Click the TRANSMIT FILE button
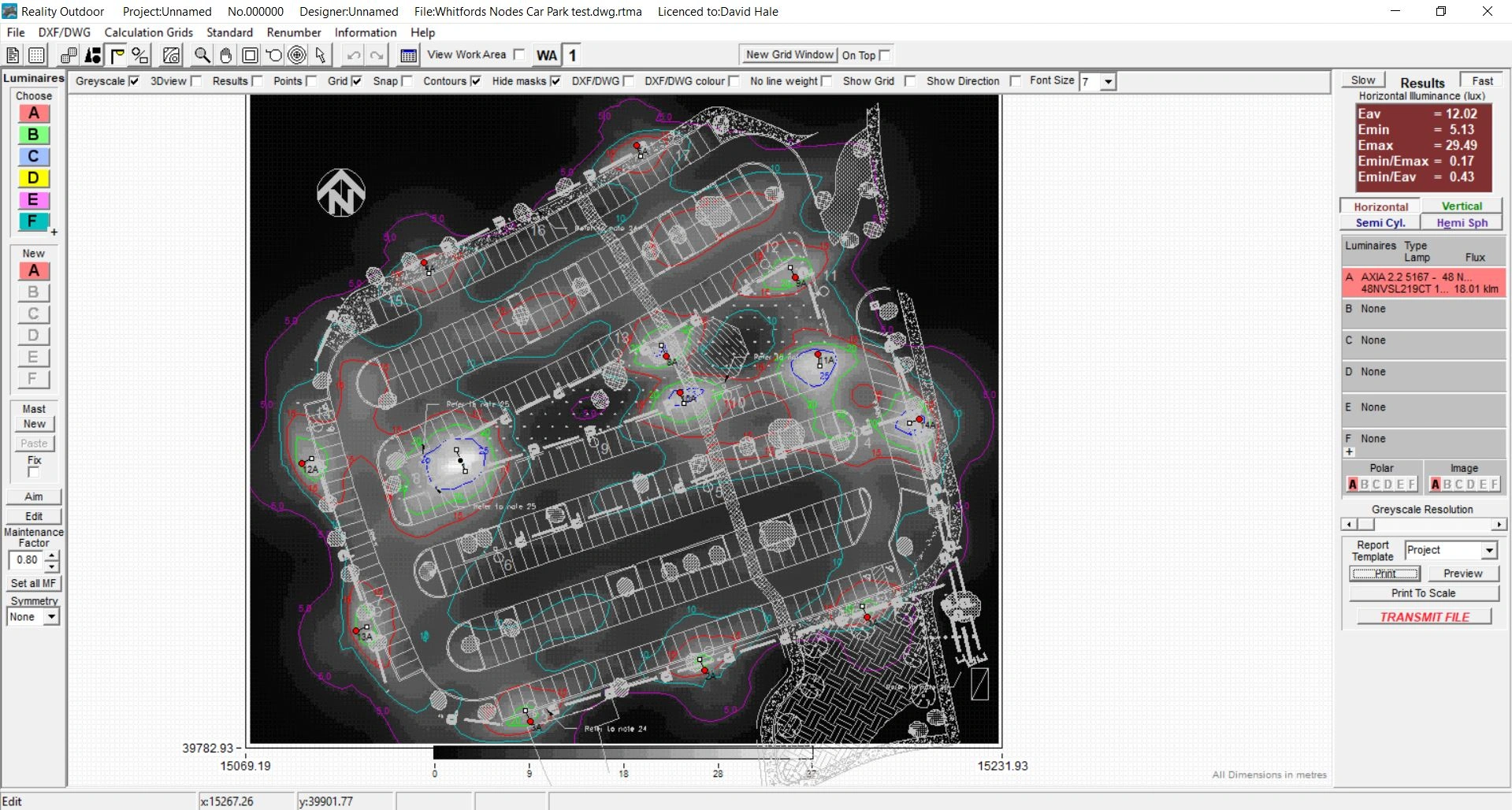Viewport: 1512px width, 810px height. [1424, 617]
